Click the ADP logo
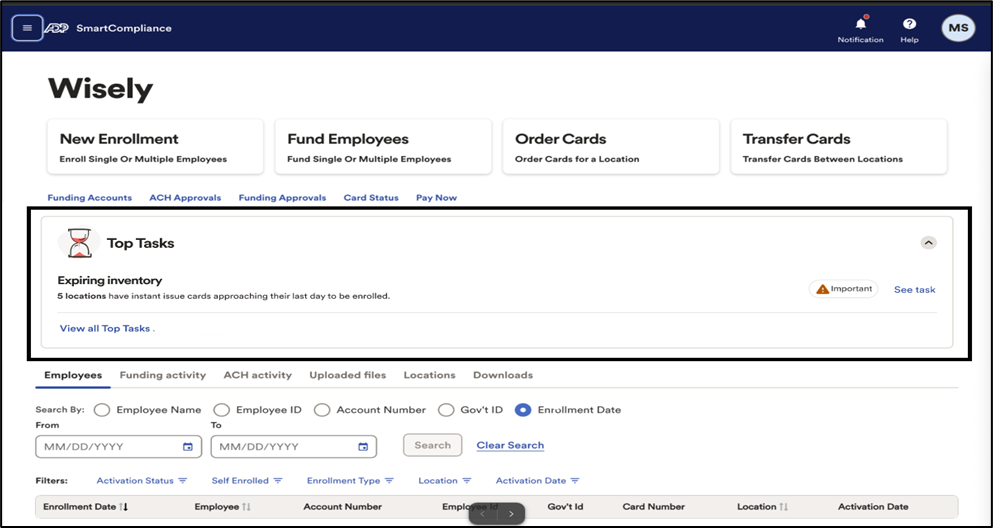The image size is (993, 528). point(57,28)
